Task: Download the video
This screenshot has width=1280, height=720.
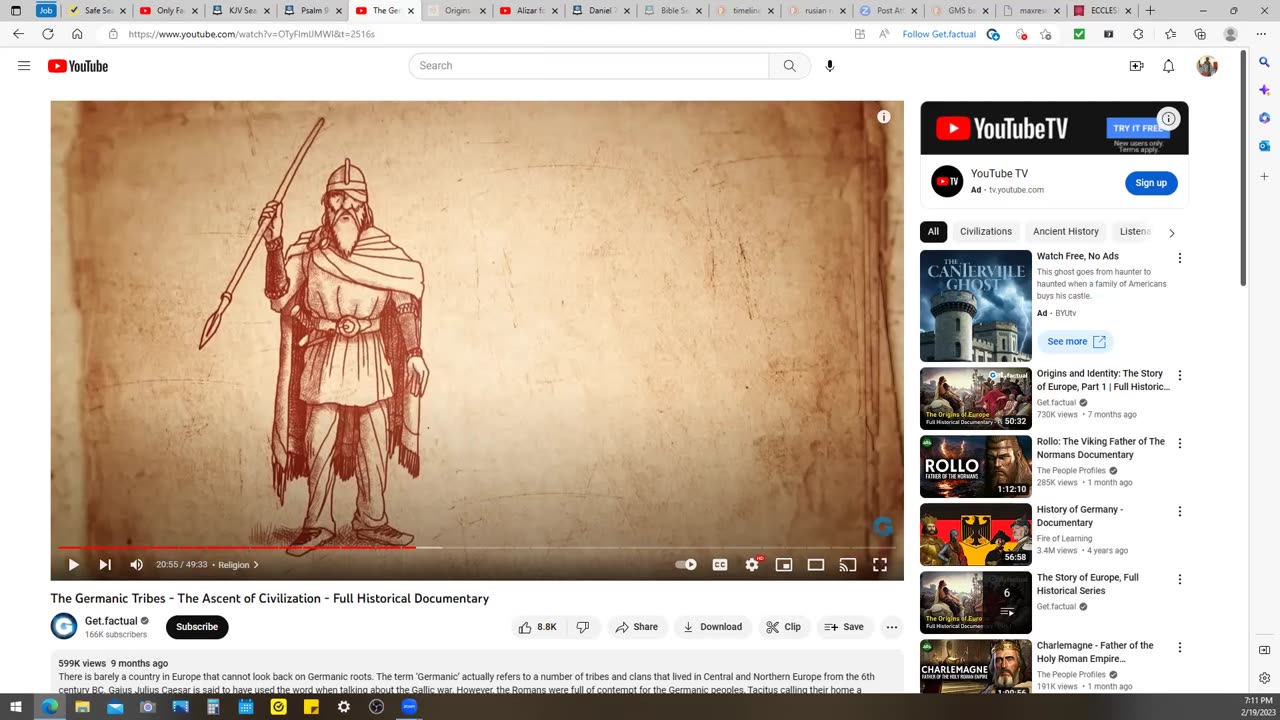Action: click(x=712, y=627)
